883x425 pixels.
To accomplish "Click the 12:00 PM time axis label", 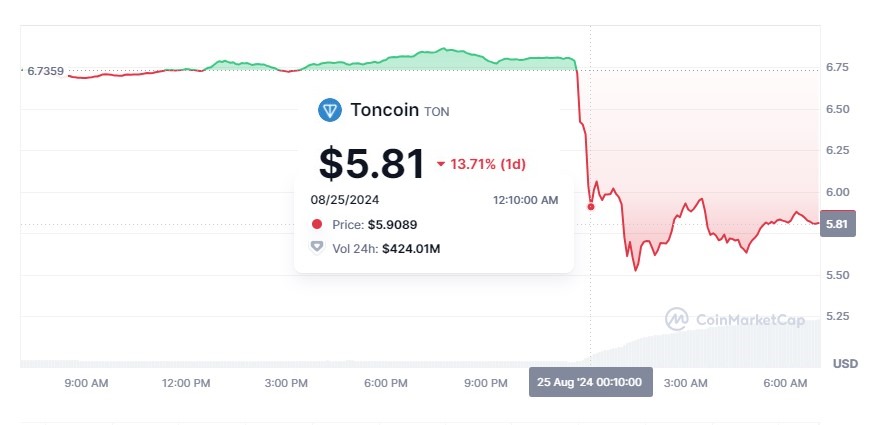I will (186, 383).
